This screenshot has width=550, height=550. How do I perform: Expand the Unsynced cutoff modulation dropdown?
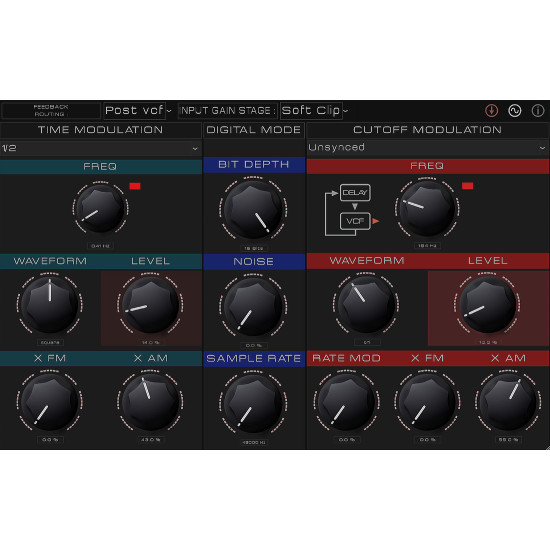point(428,148)
